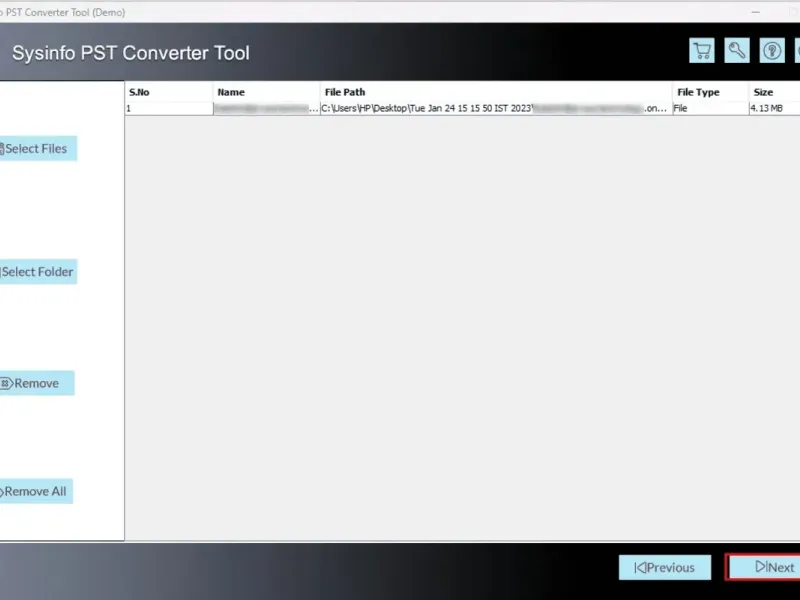The height and width of the screenshot is (600, 800).
Task: Go back with the Previous button
Action: coord(665,567)
